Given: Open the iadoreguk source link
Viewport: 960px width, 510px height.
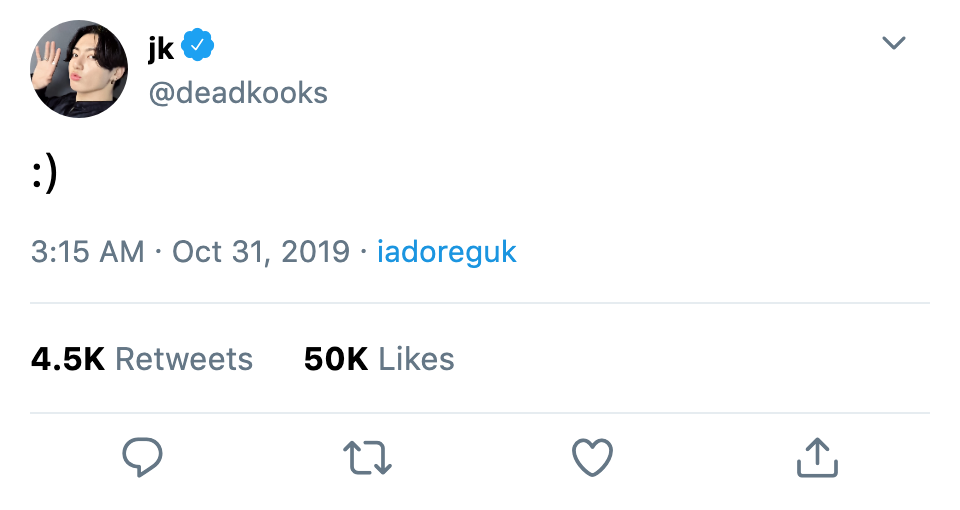Looking at the screenshot, I should (x=446, y=252).
